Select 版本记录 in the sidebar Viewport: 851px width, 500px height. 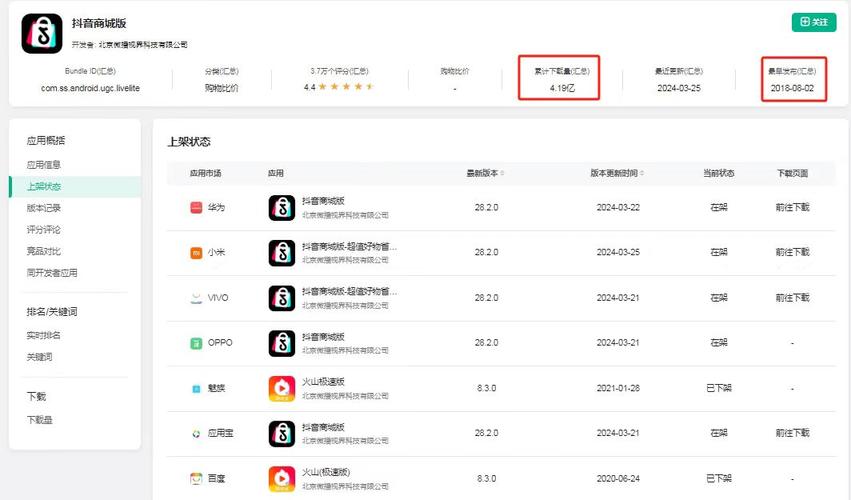(x=44, y=208)
